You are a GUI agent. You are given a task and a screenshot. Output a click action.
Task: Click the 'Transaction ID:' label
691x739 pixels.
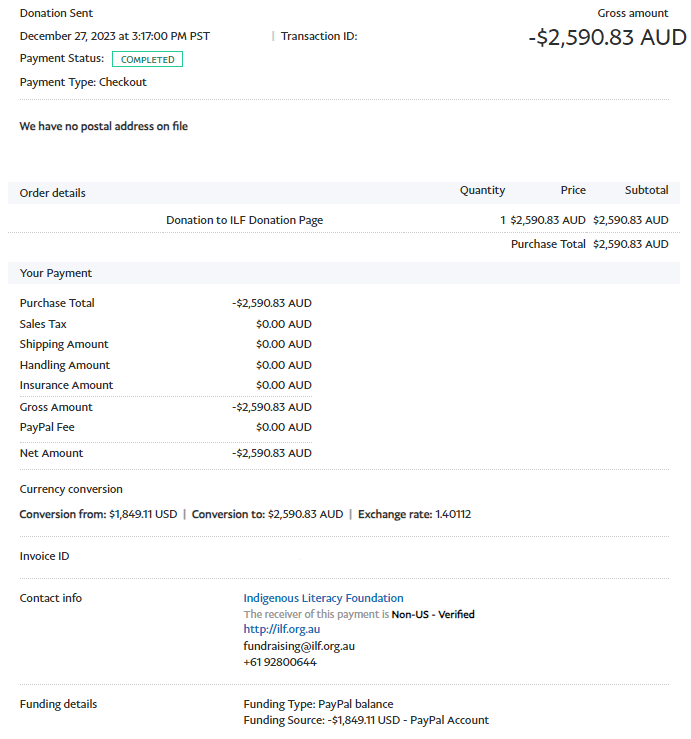[x=319, y=36]
